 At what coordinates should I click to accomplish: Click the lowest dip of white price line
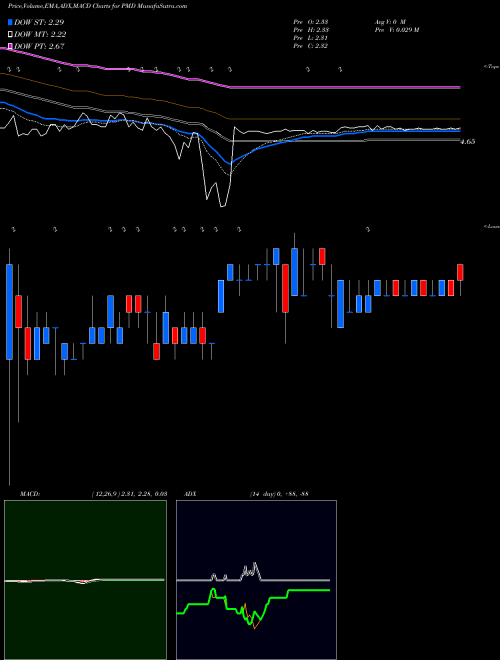click(x=223, y=205)
